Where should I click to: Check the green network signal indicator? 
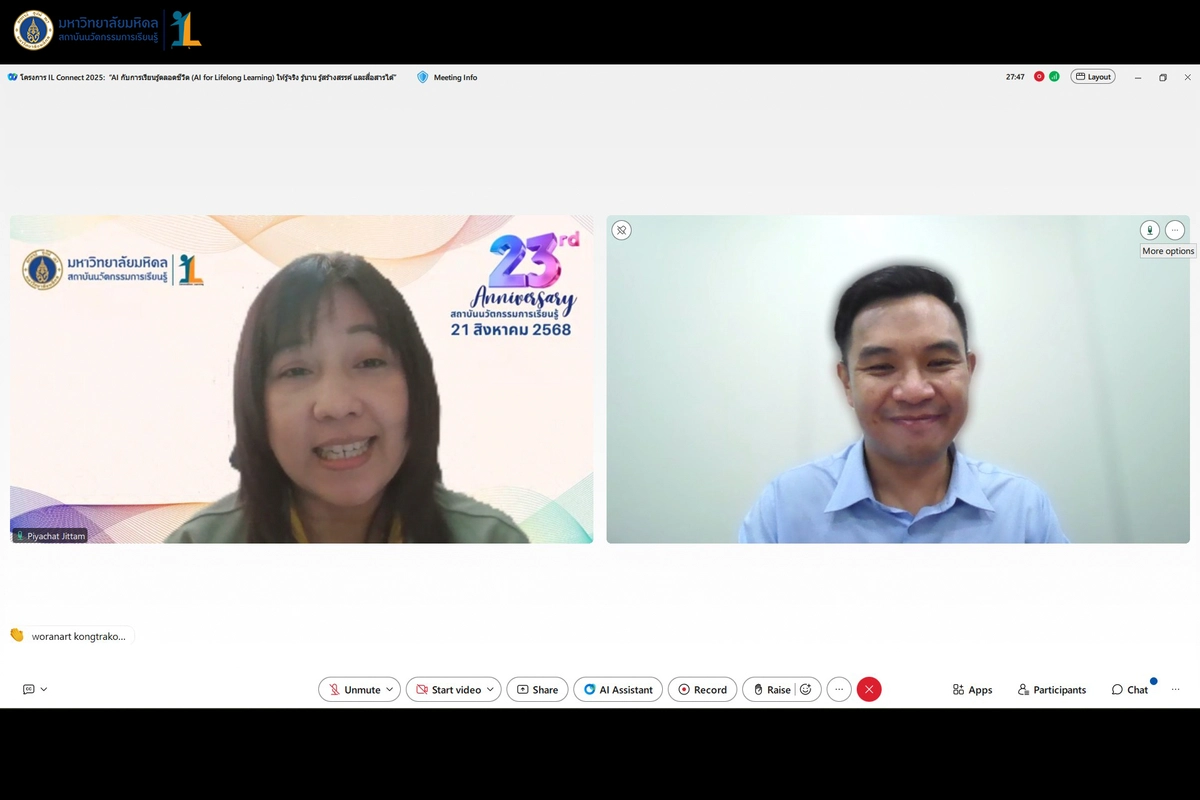[x=1054, y=77]
